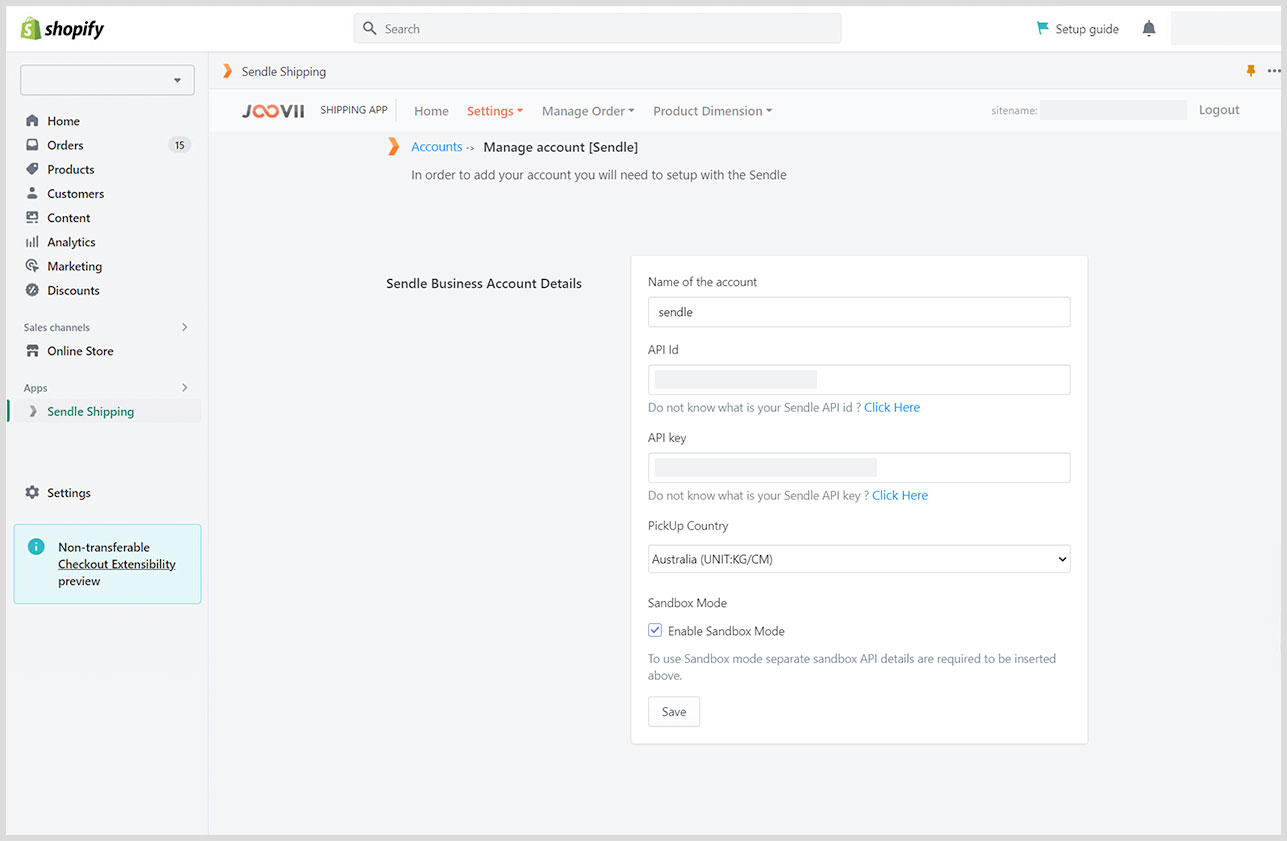Click Here link for Sendle API id
1287x841 pixels.
click(892, 407)
